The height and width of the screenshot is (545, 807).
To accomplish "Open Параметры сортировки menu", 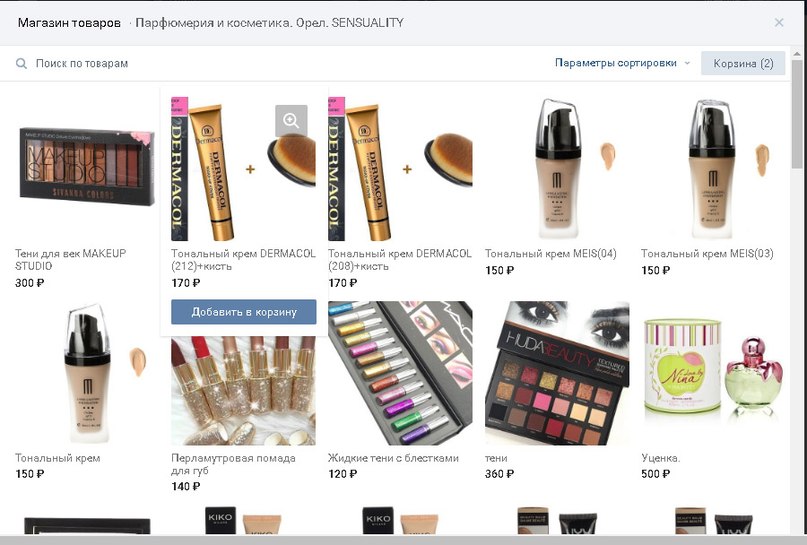I will click(616, 63).
